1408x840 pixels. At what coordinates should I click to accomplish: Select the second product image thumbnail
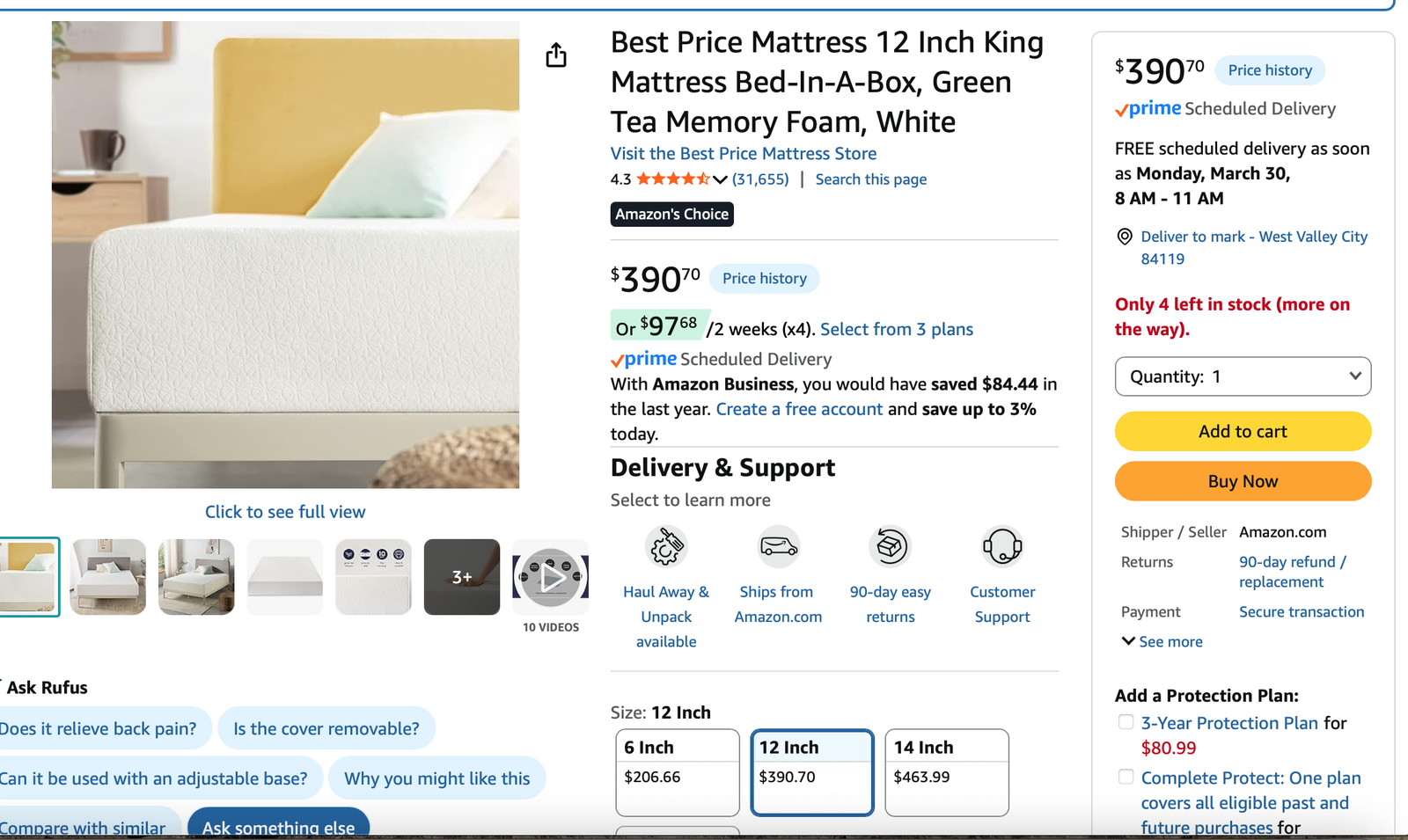(x=107, y=577)
